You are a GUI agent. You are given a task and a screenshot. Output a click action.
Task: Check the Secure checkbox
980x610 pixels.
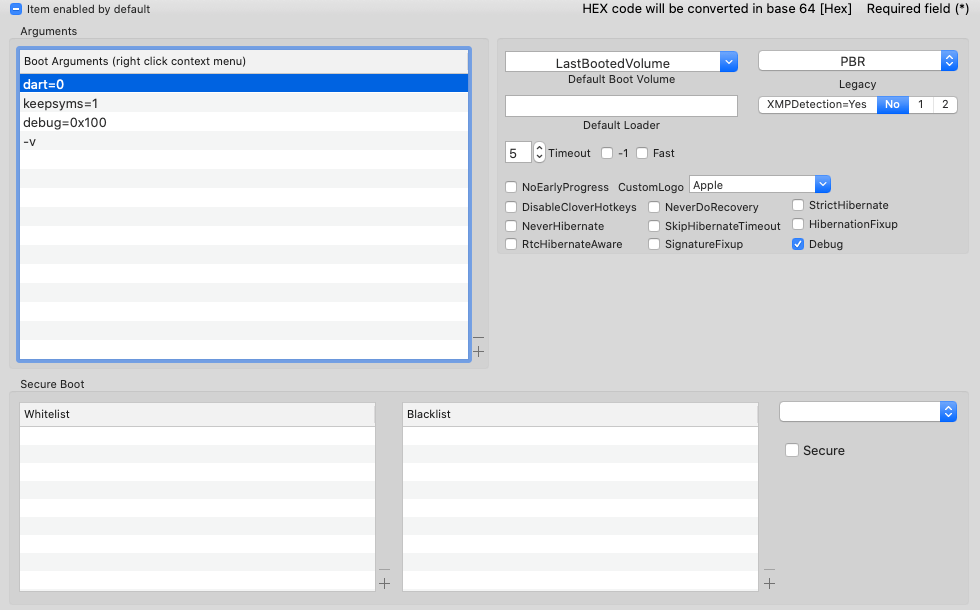pos(793,451)
